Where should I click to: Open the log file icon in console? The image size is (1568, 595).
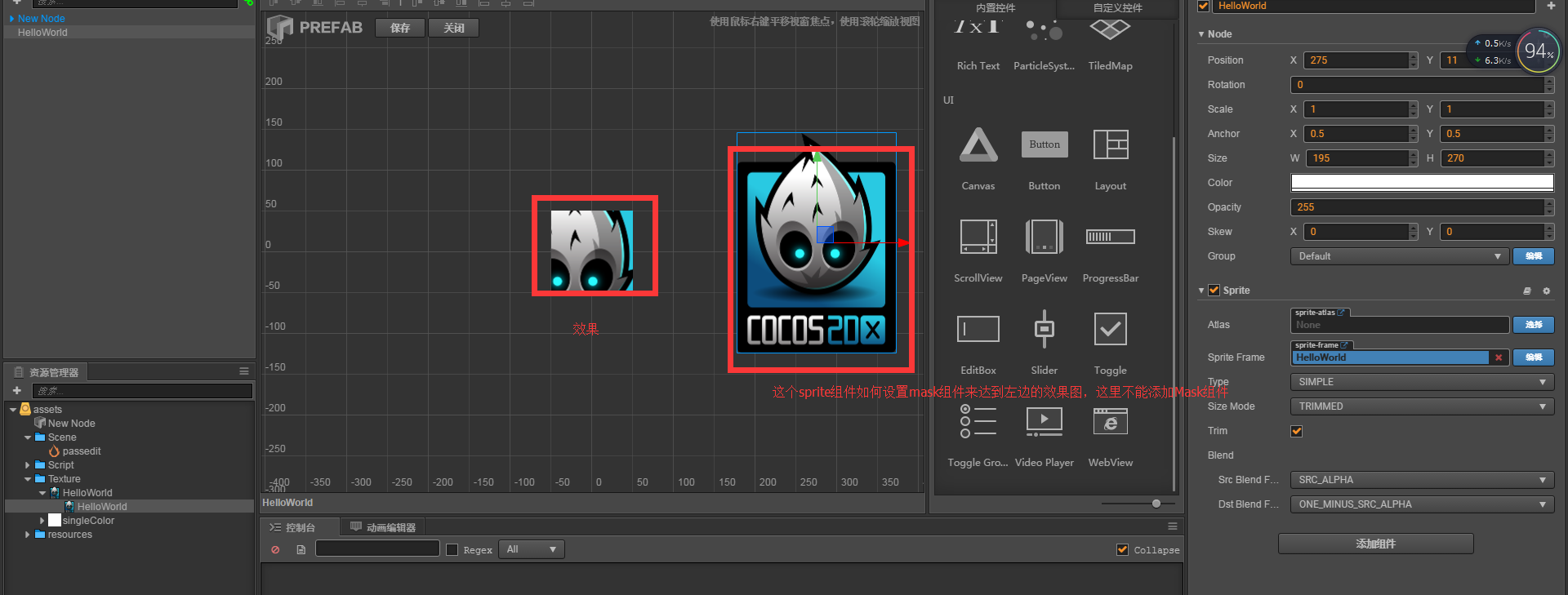[301, 550]
